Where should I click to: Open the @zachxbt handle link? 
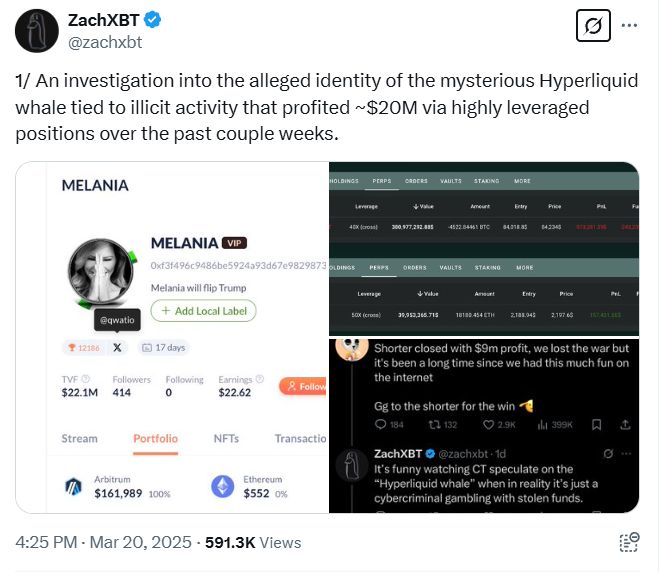[105, 42]
